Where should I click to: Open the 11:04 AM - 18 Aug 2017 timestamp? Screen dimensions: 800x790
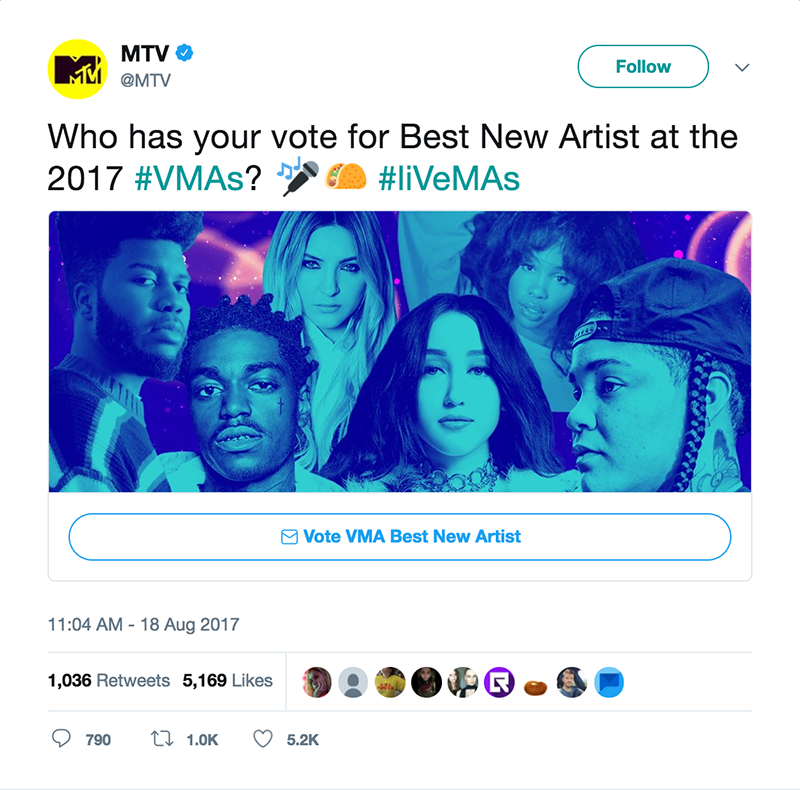click(x=143, y=624)
